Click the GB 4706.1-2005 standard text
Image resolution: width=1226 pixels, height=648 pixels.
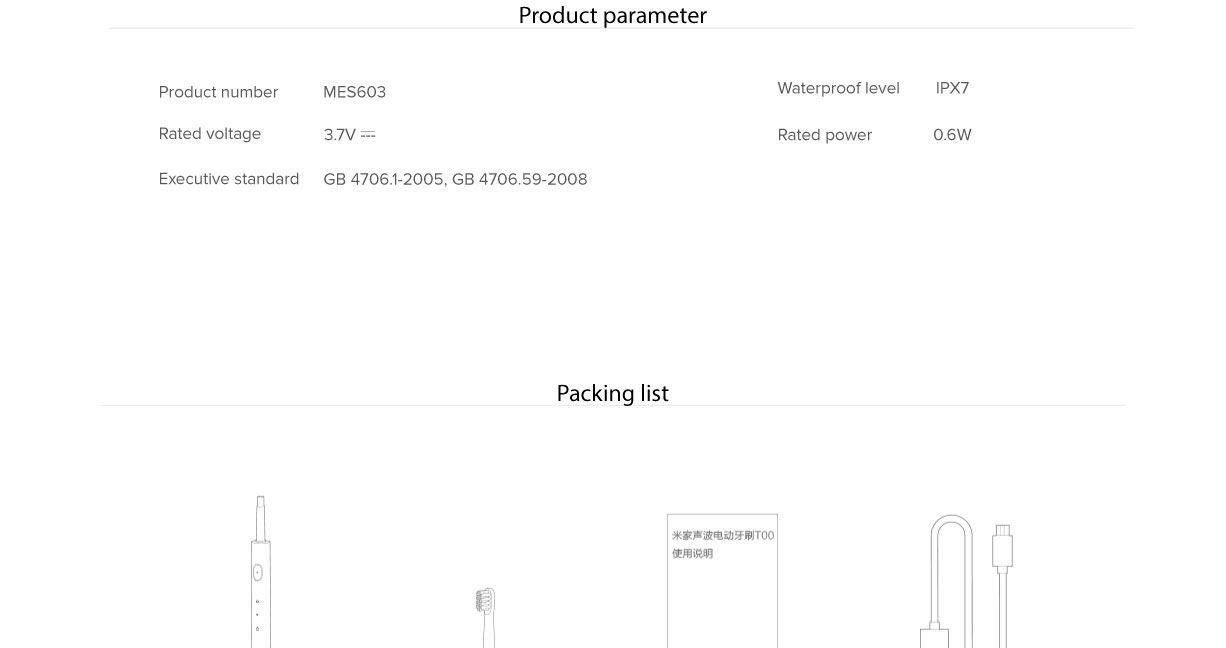pyautogui.click(x=383, y=179)
